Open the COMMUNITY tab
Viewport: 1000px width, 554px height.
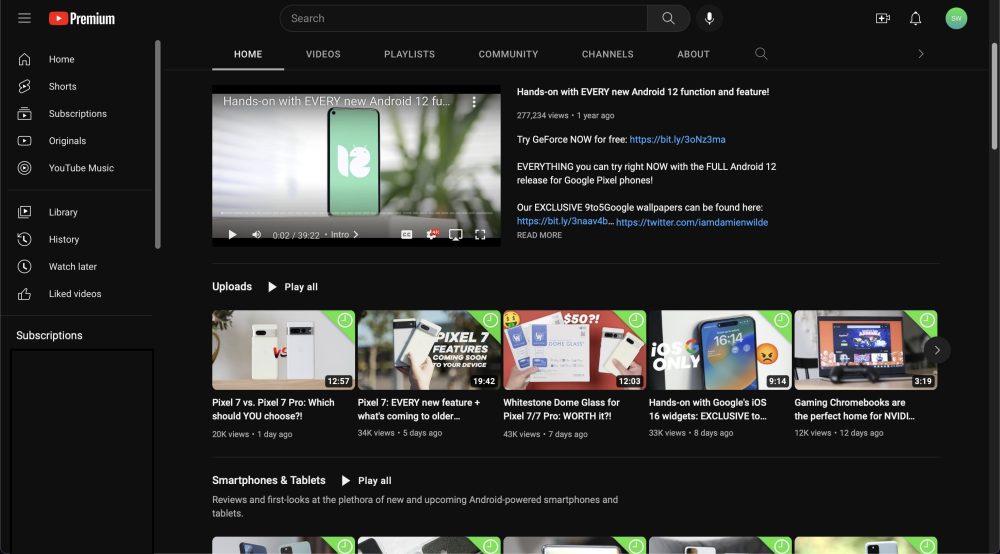click(x=508, y=54)
